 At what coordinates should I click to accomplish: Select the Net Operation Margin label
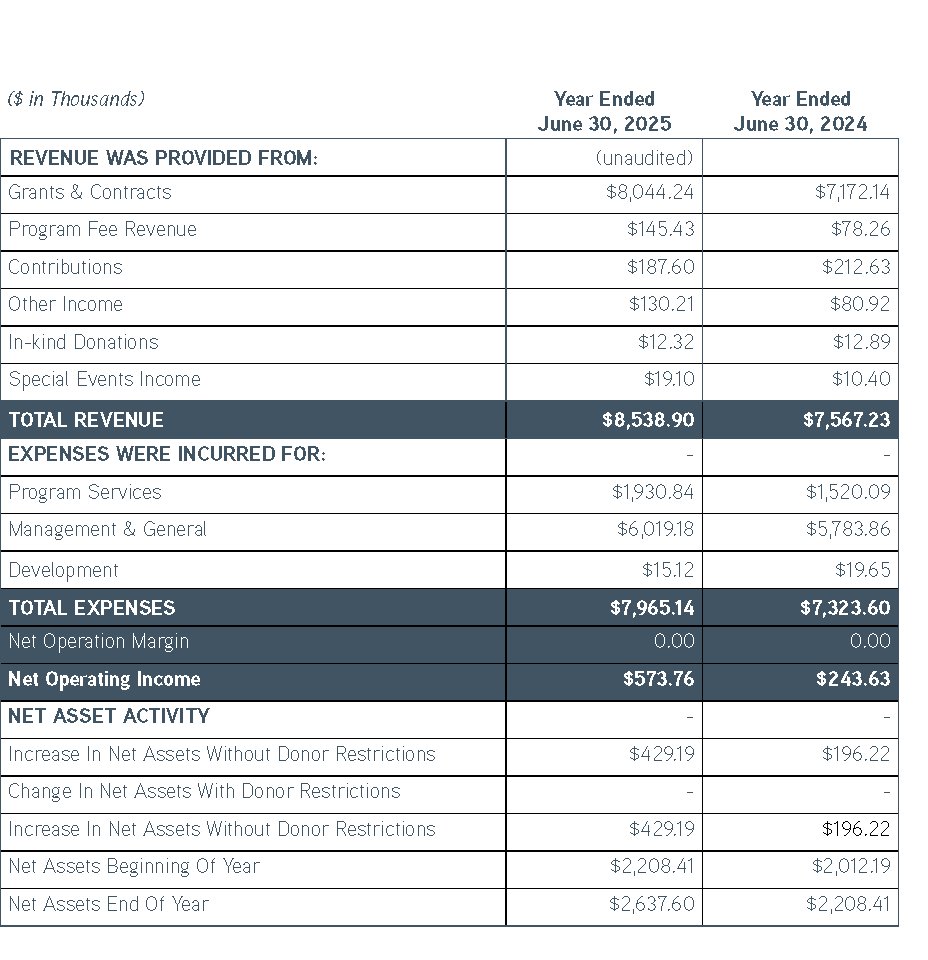pos(98,642)
